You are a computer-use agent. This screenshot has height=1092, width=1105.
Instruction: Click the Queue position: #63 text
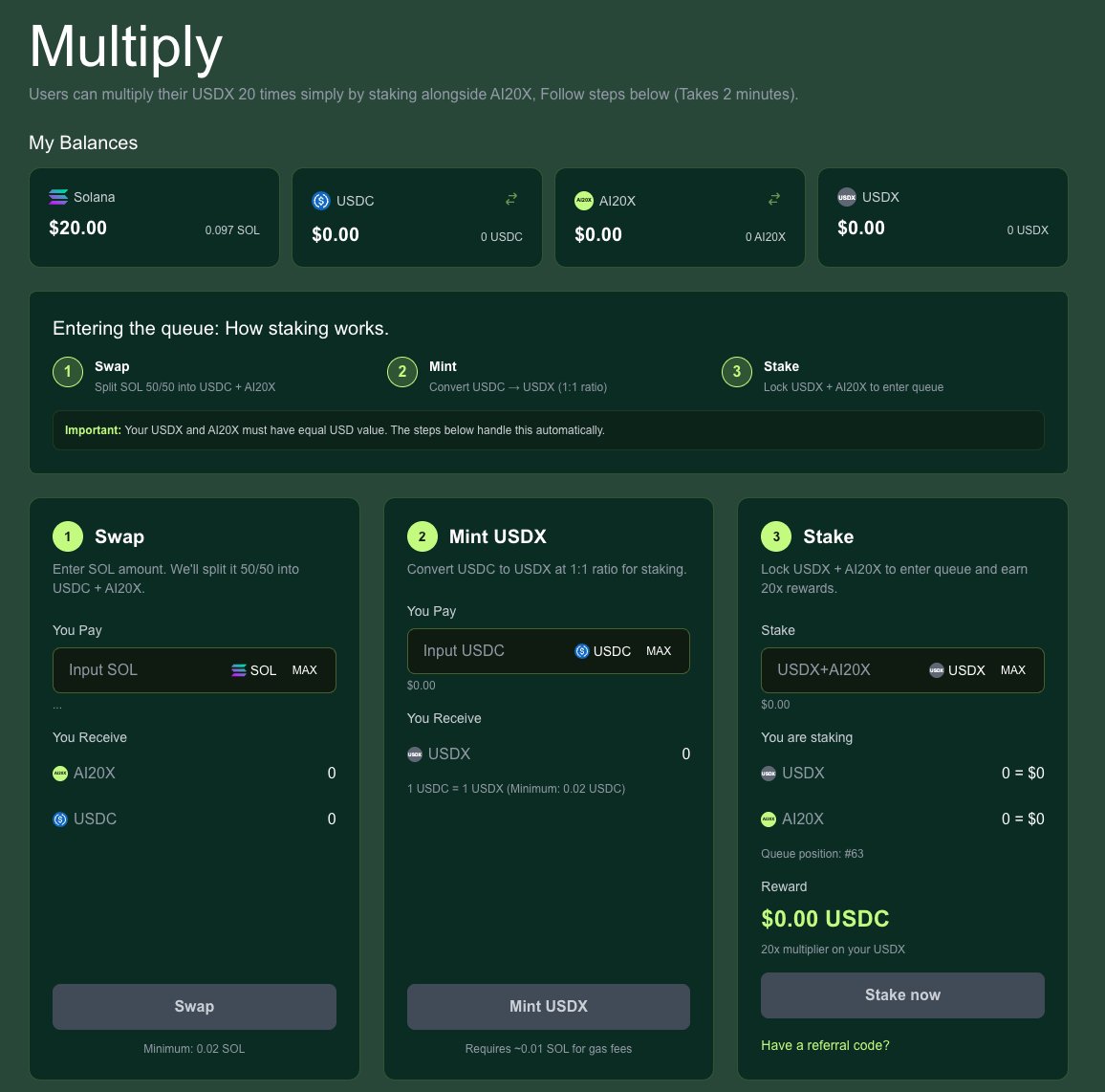[x=812, y=854]
